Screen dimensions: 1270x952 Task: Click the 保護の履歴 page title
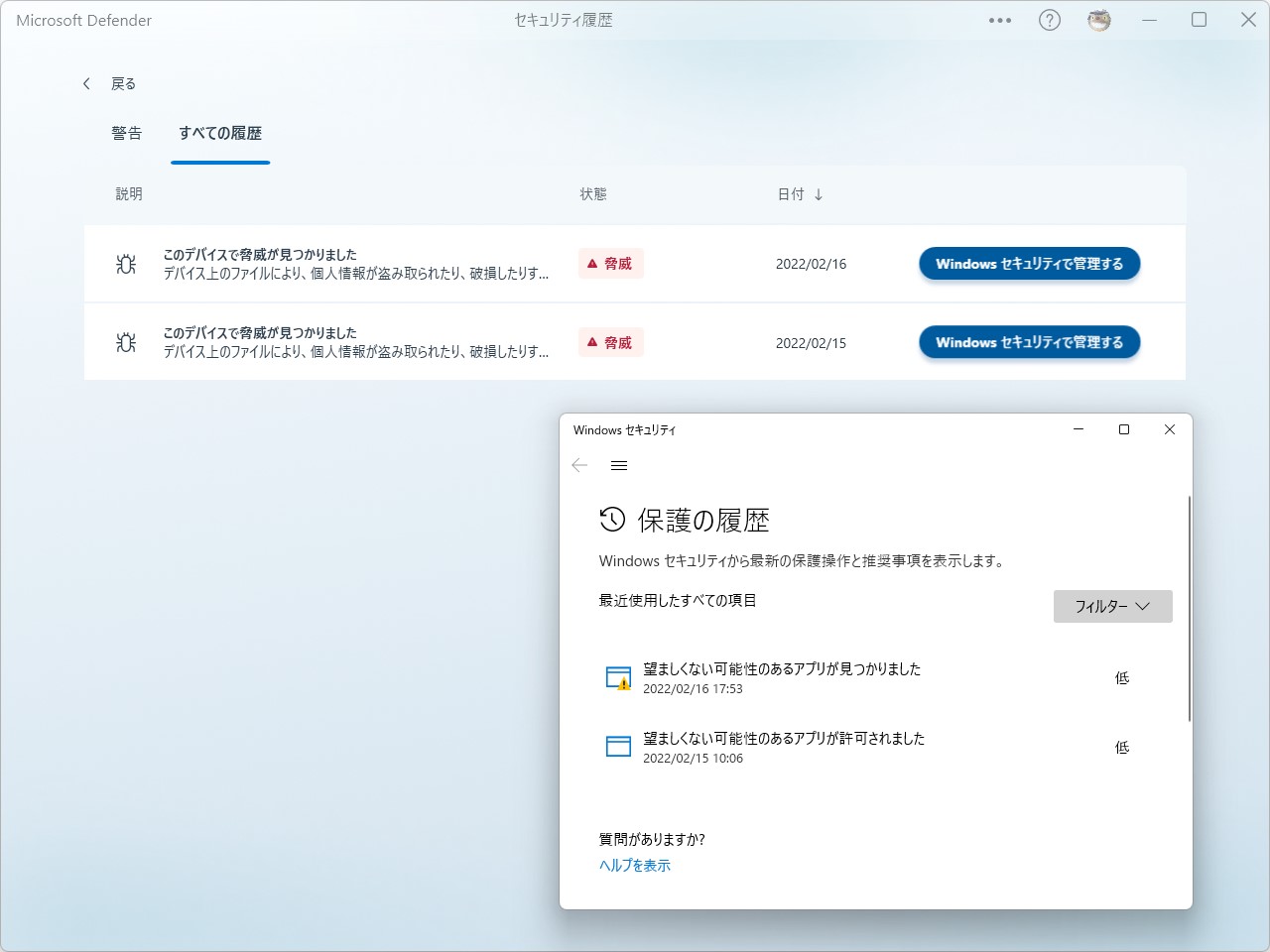[x=703, y=520]
